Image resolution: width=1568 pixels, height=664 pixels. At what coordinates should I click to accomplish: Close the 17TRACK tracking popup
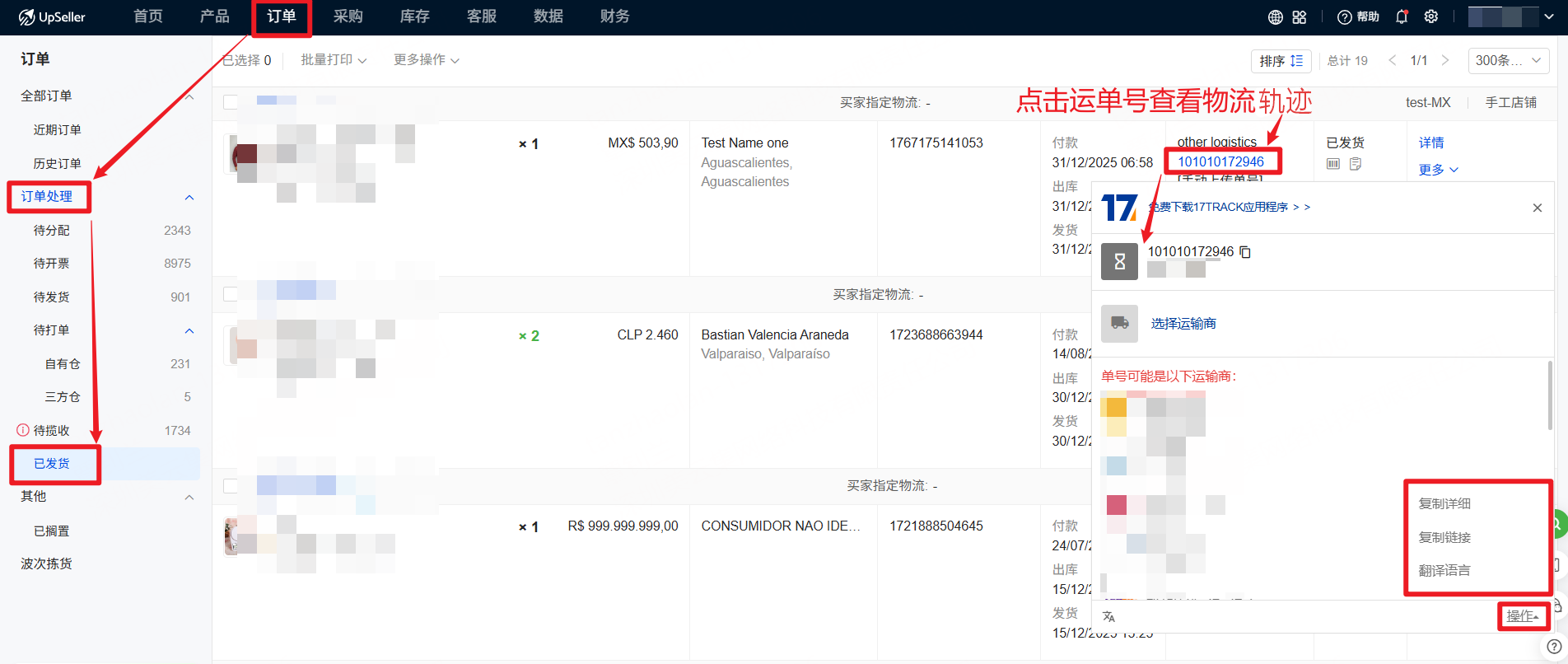click(x=1537, y=208)
